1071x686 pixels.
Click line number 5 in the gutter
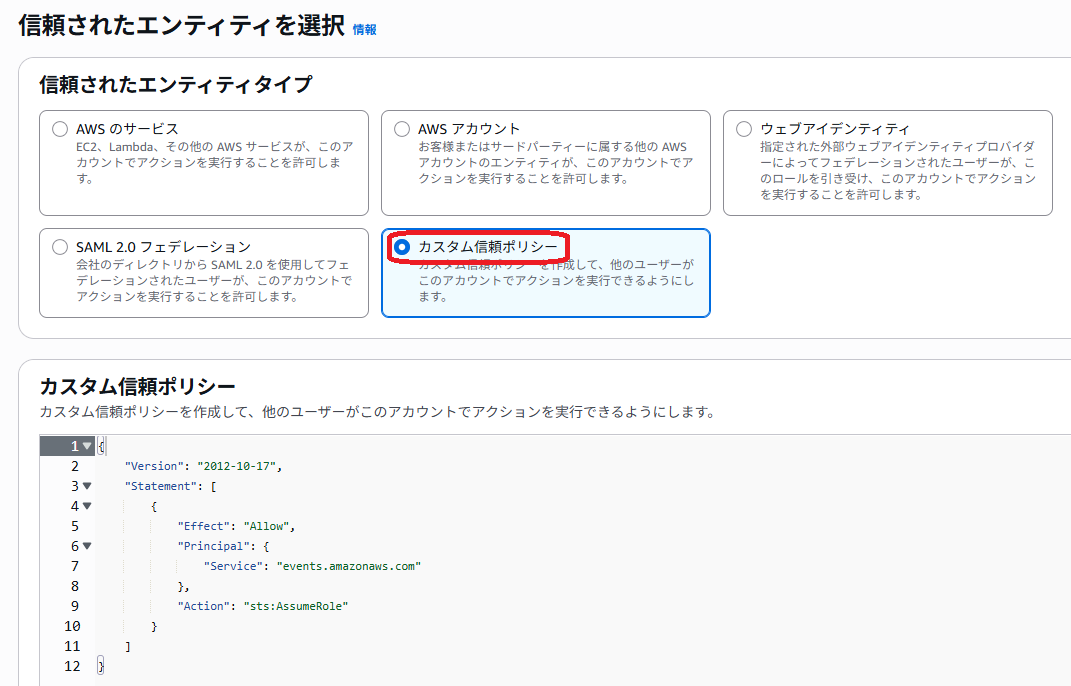point(76,525)
